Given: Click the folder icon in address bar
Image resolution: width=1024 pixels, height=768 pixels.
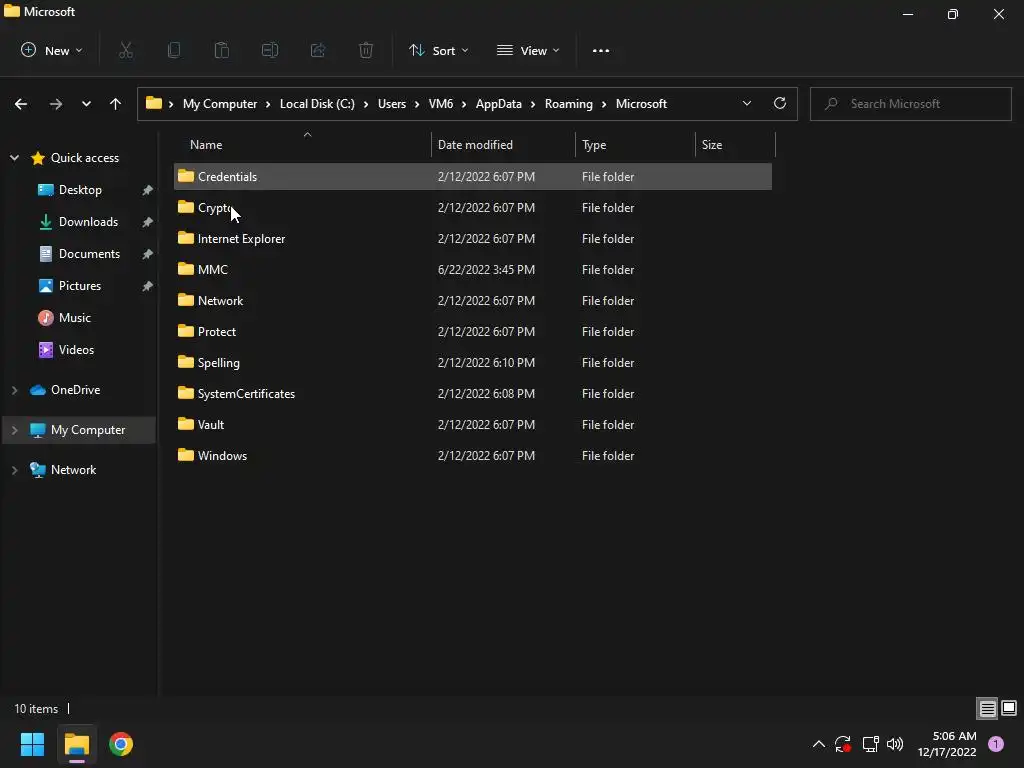Looking at the screenshot, I should click(153, 103).
